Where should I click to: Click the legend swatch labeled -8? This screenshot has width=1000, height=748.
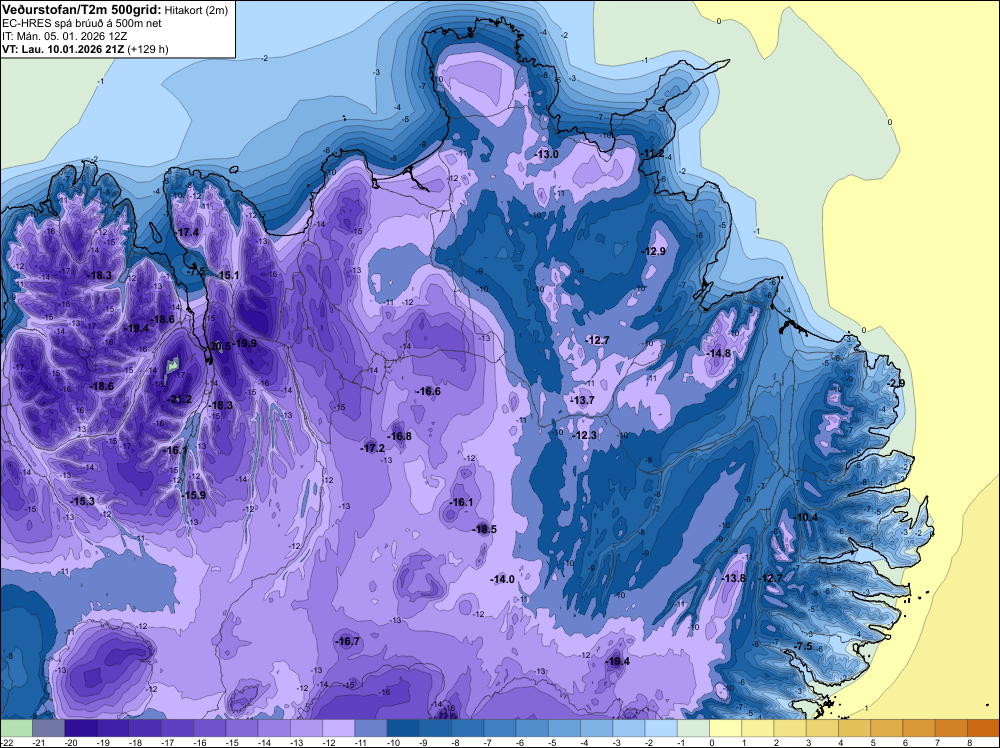click(x=467, y=728)
